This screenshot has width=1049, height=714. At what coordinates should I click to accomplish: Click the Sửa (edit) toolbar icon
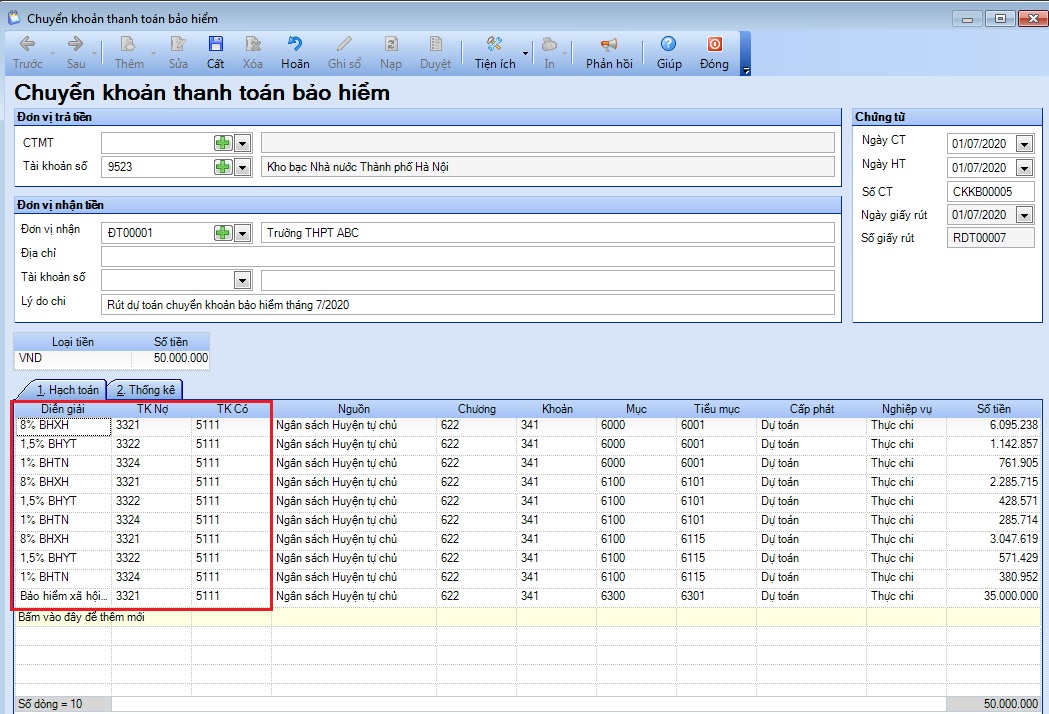[x=178, y=44]
